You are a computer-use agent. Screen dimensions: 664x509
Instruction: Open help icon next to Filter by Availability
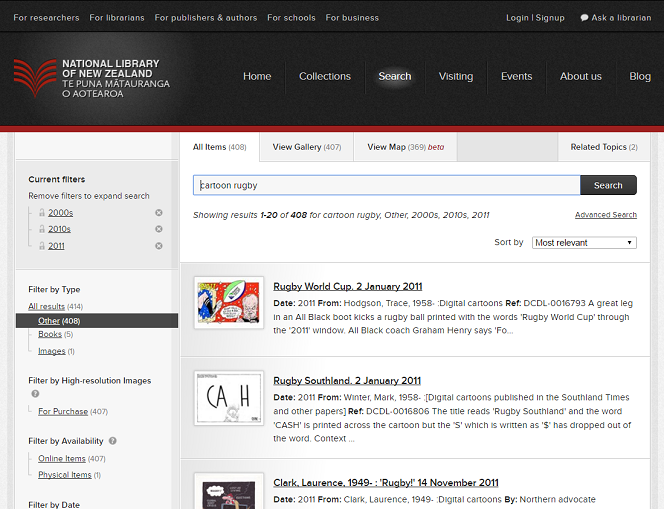click(113, 441)
